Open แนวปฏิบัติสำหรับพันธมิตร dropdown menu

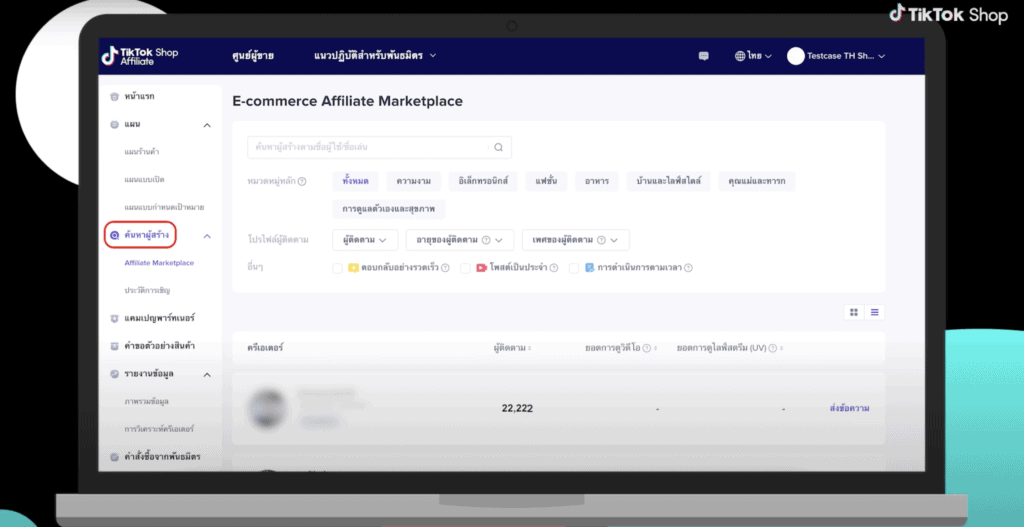click(x=375, y=56)
